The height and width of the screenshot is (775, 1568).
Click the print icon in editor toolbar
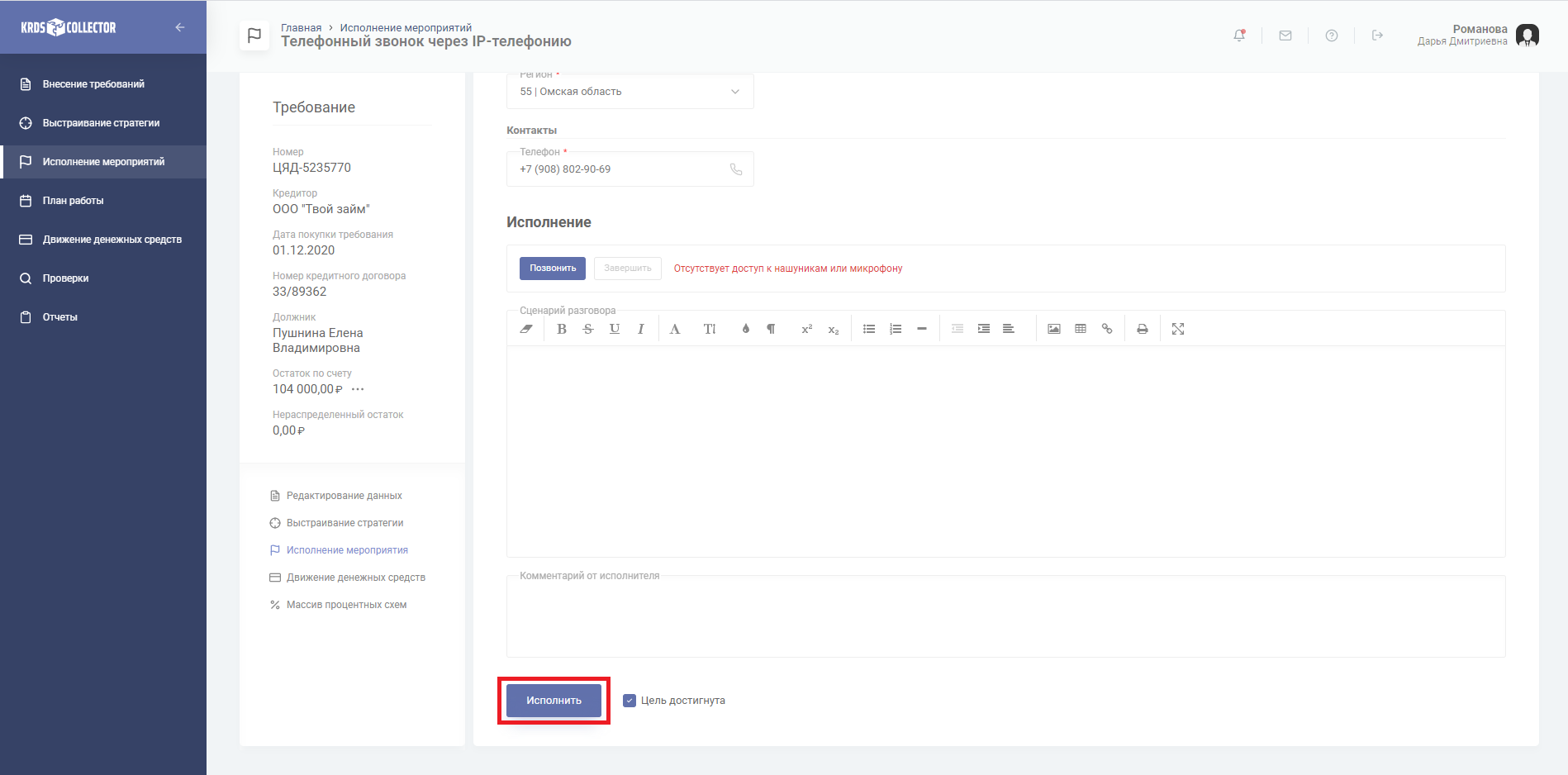click(x=1143, y=329)
